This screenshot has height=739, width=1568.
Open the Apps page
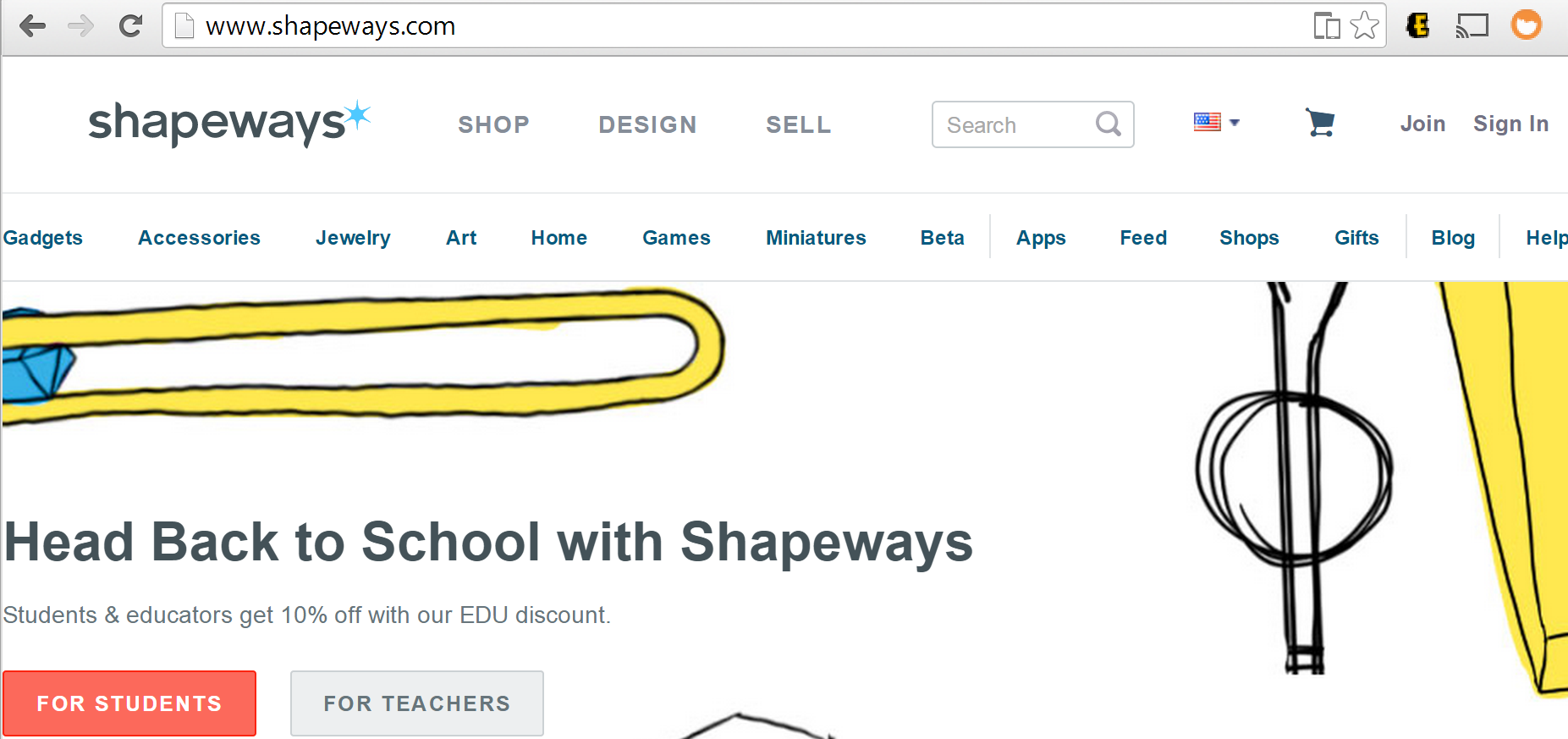1041,238
